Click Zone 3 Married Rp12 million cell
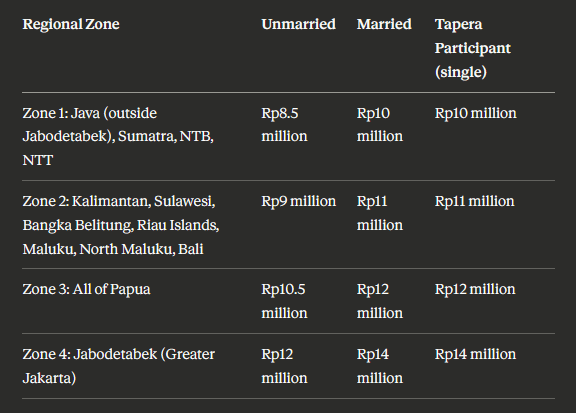The height and width of the screenshot is (413, 576). click(x=379, y=301)
